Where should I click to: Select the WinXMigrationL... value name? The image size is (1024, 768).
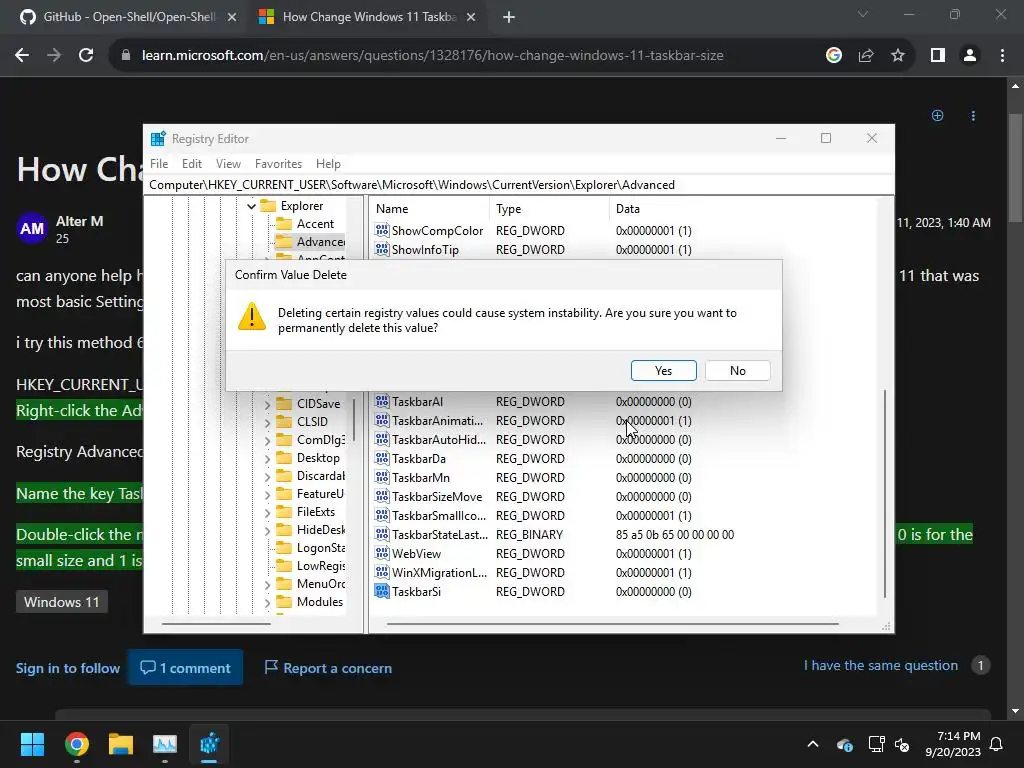click(x=440, y=572)
